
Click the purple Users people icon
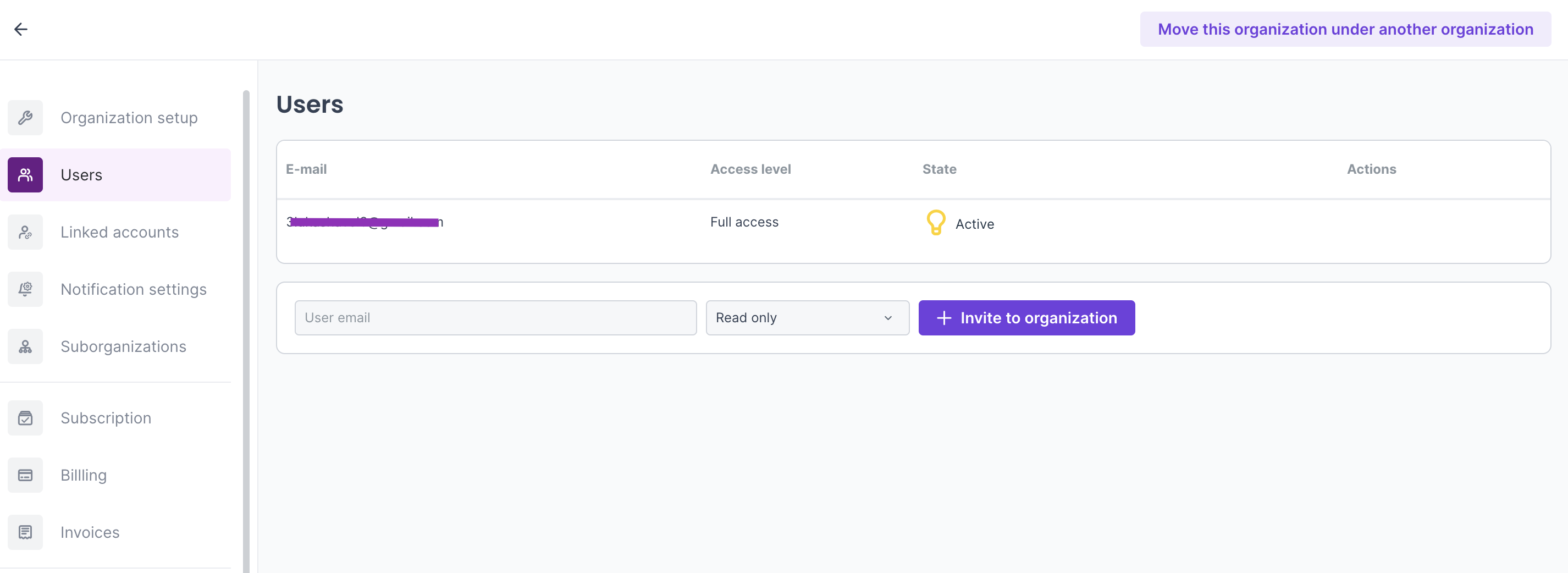pyautogui.click(x=25, y=175)
